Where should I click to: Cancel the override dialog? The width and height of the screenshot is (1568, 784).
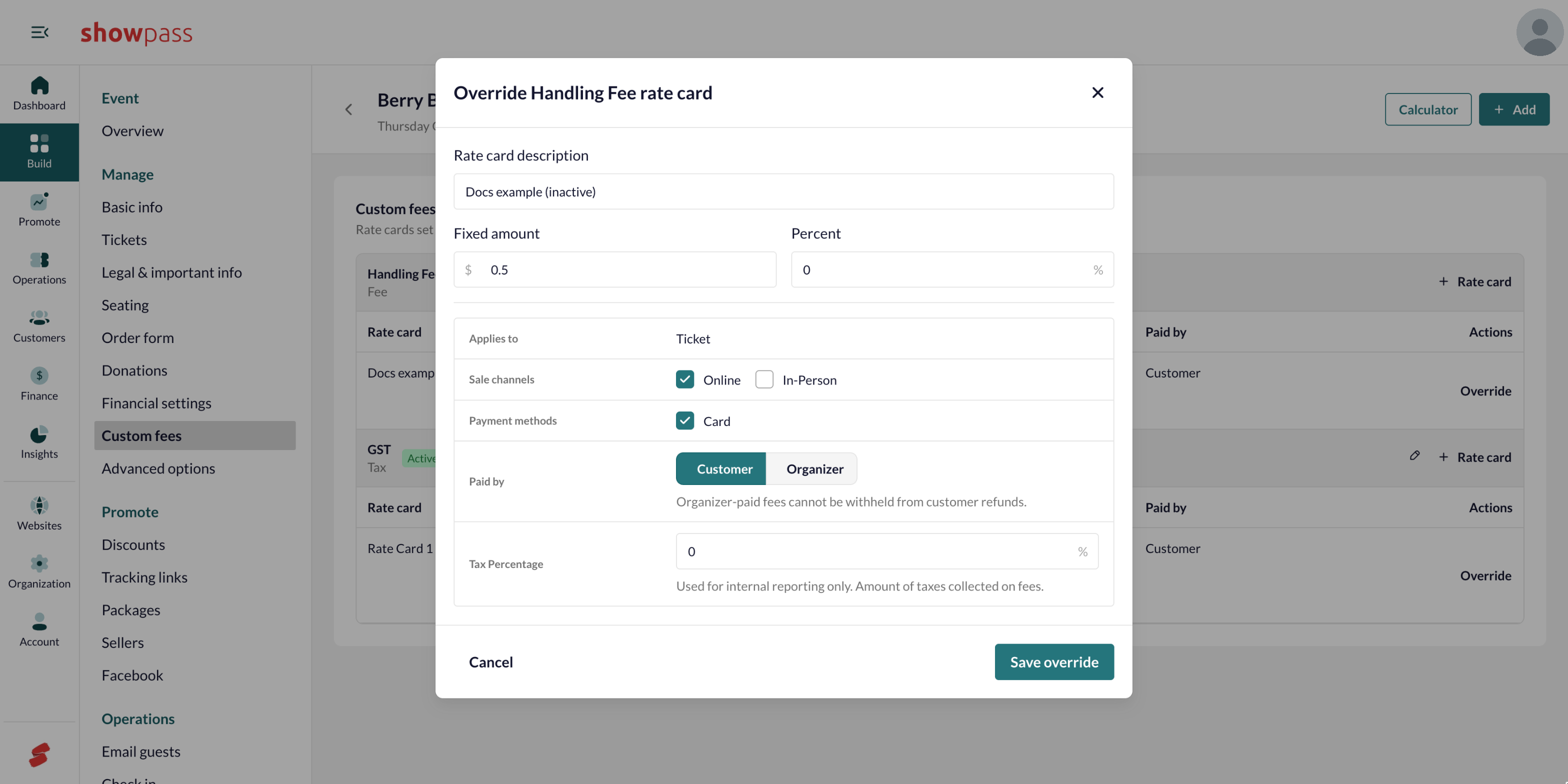pos(490,661)
